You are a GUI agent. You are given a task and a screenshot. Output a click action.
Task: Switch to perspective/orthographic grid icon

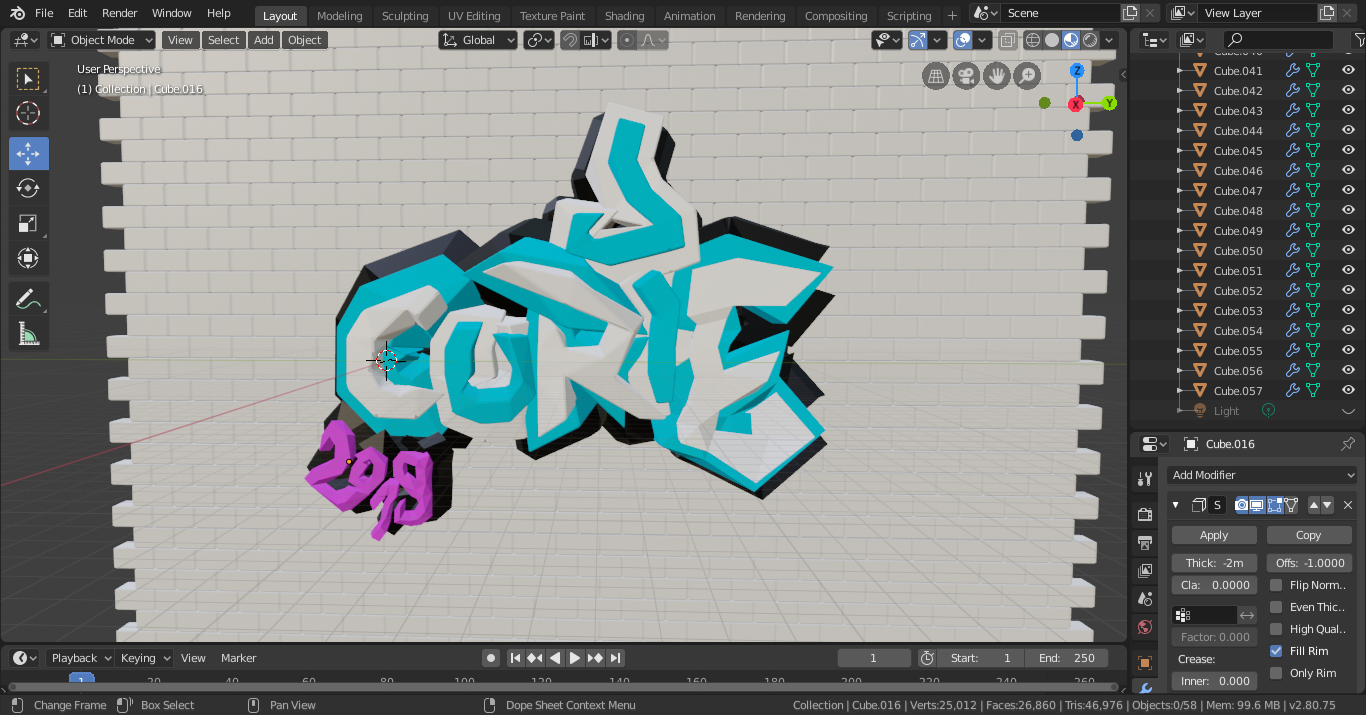click(936, 76)
